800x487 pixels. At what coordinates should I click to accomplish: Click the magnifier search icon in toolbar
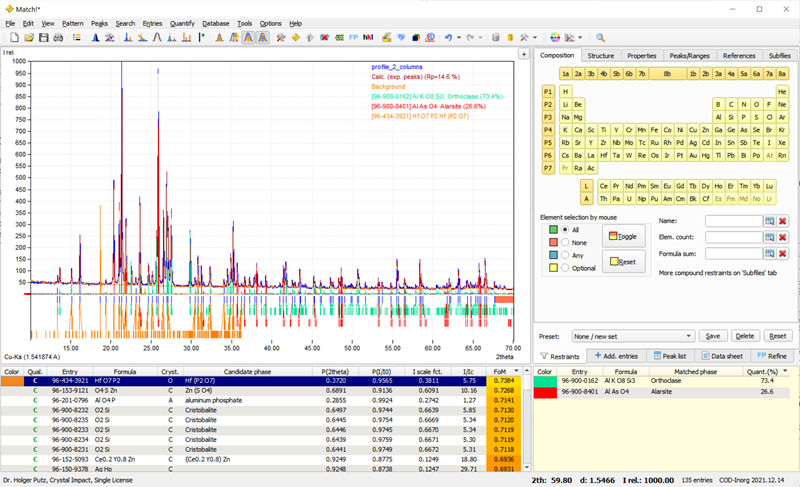pos(600,37)
